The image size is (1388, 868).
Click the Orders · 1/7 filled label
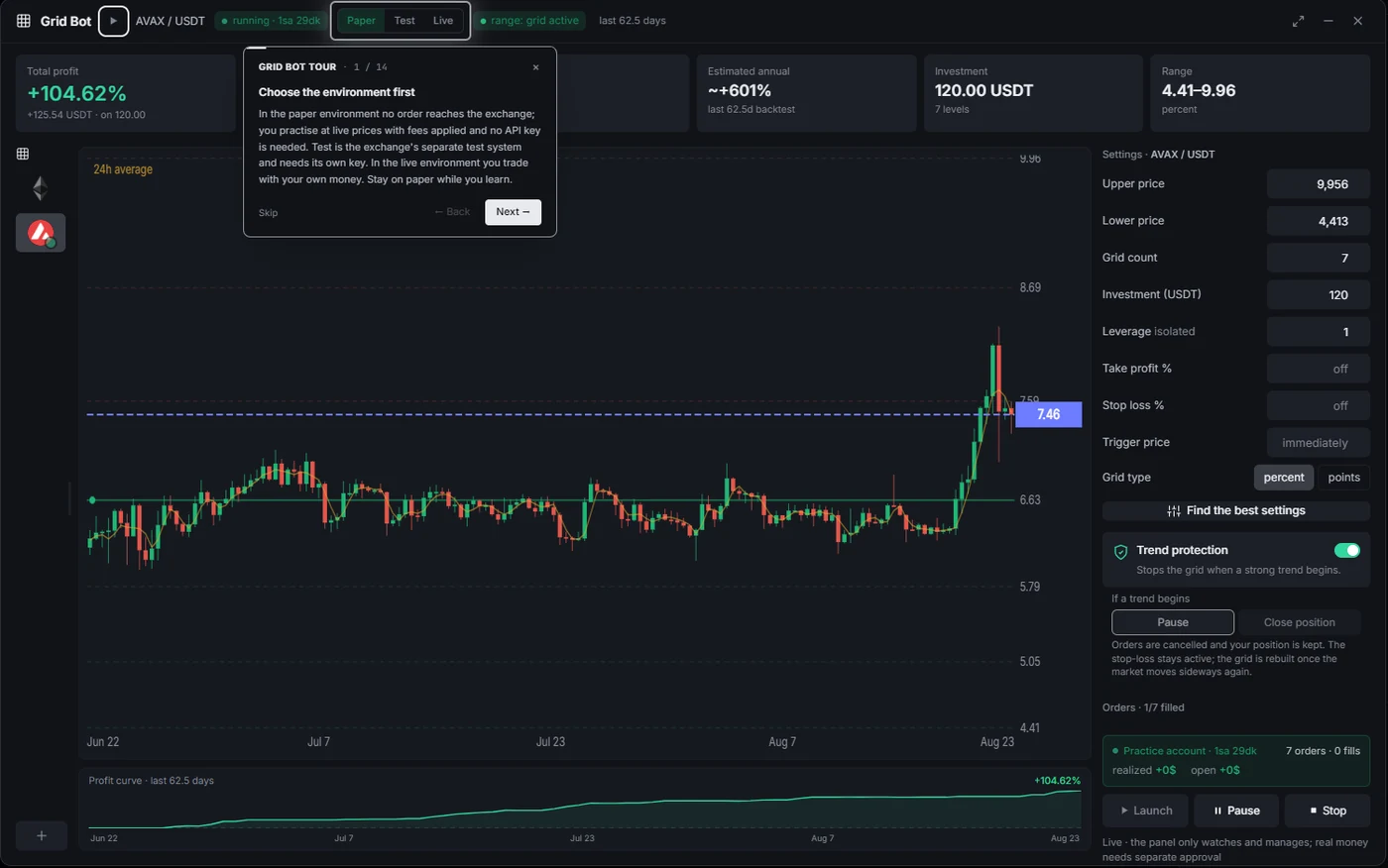point(1143,707)
